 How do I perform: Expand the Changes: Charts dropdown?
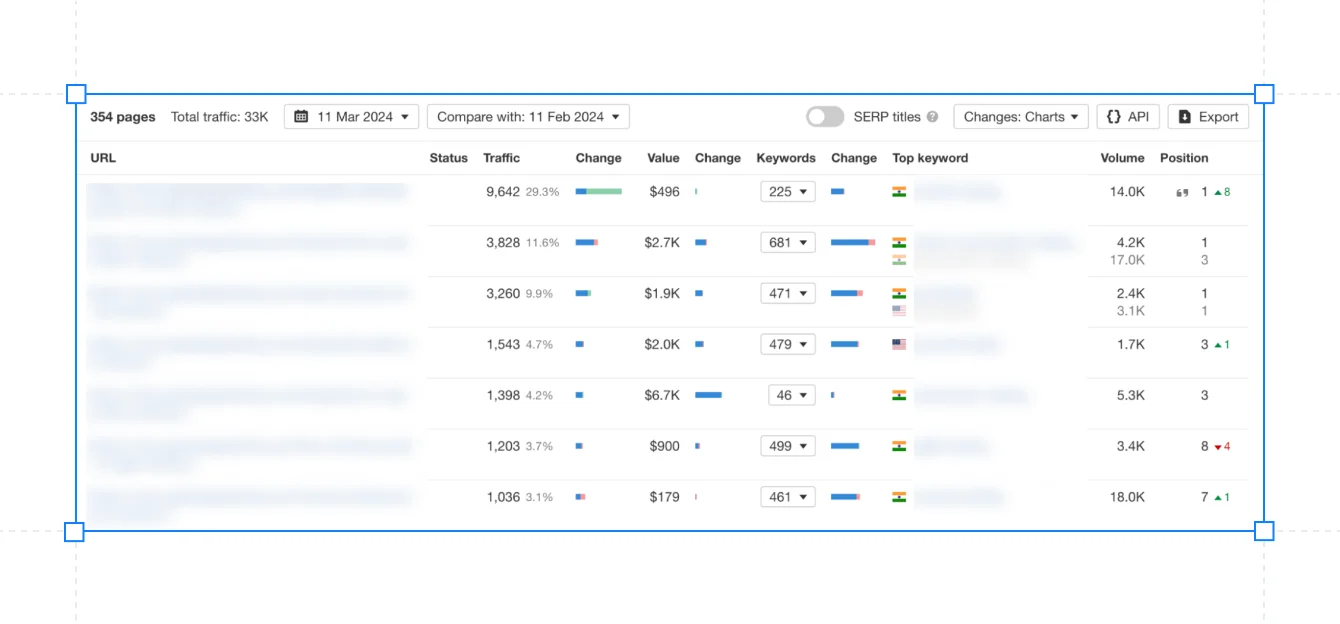pyautogui.click(x=1020, y=117)
